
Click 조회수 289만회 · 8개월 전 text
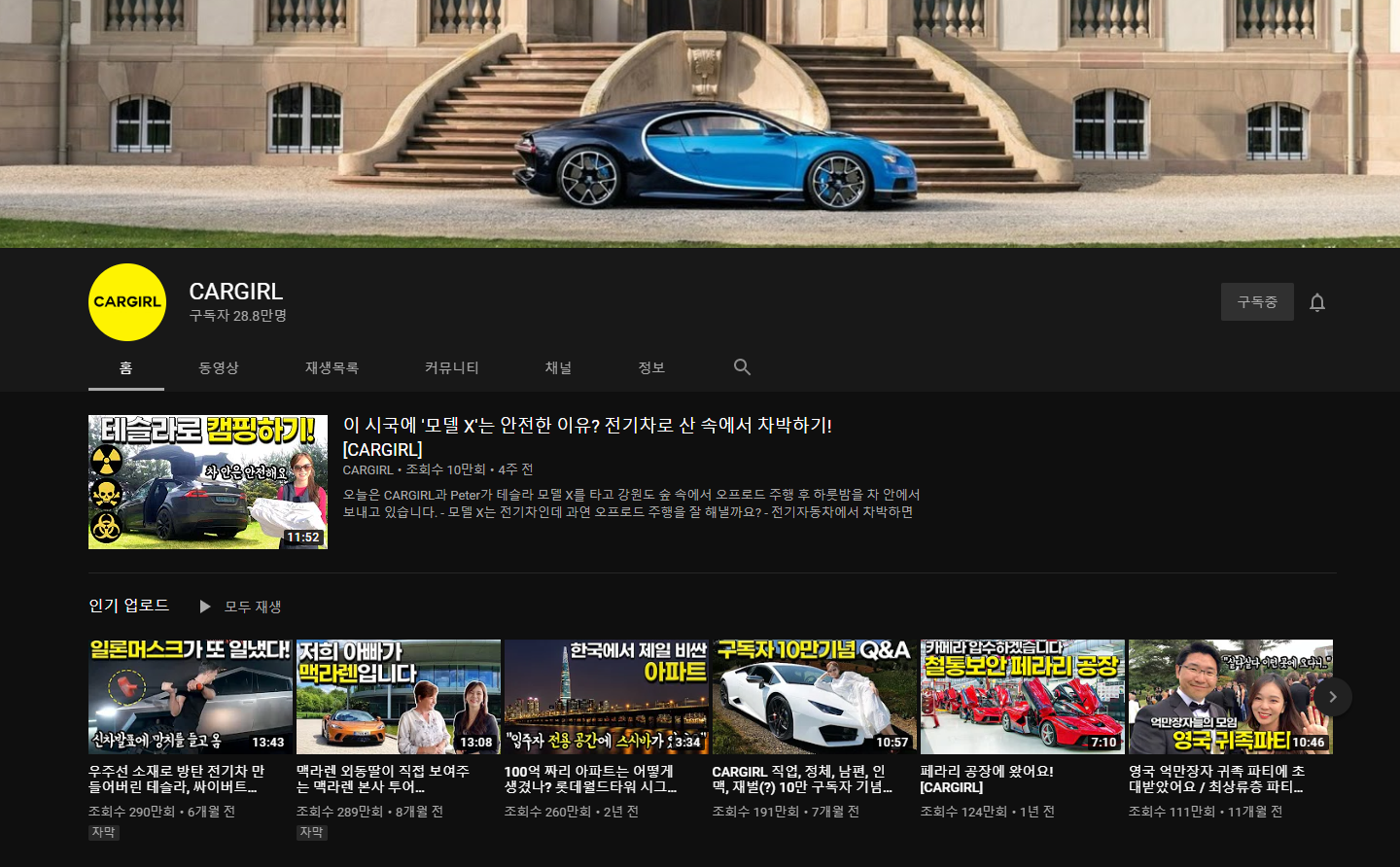click(369, 812)
